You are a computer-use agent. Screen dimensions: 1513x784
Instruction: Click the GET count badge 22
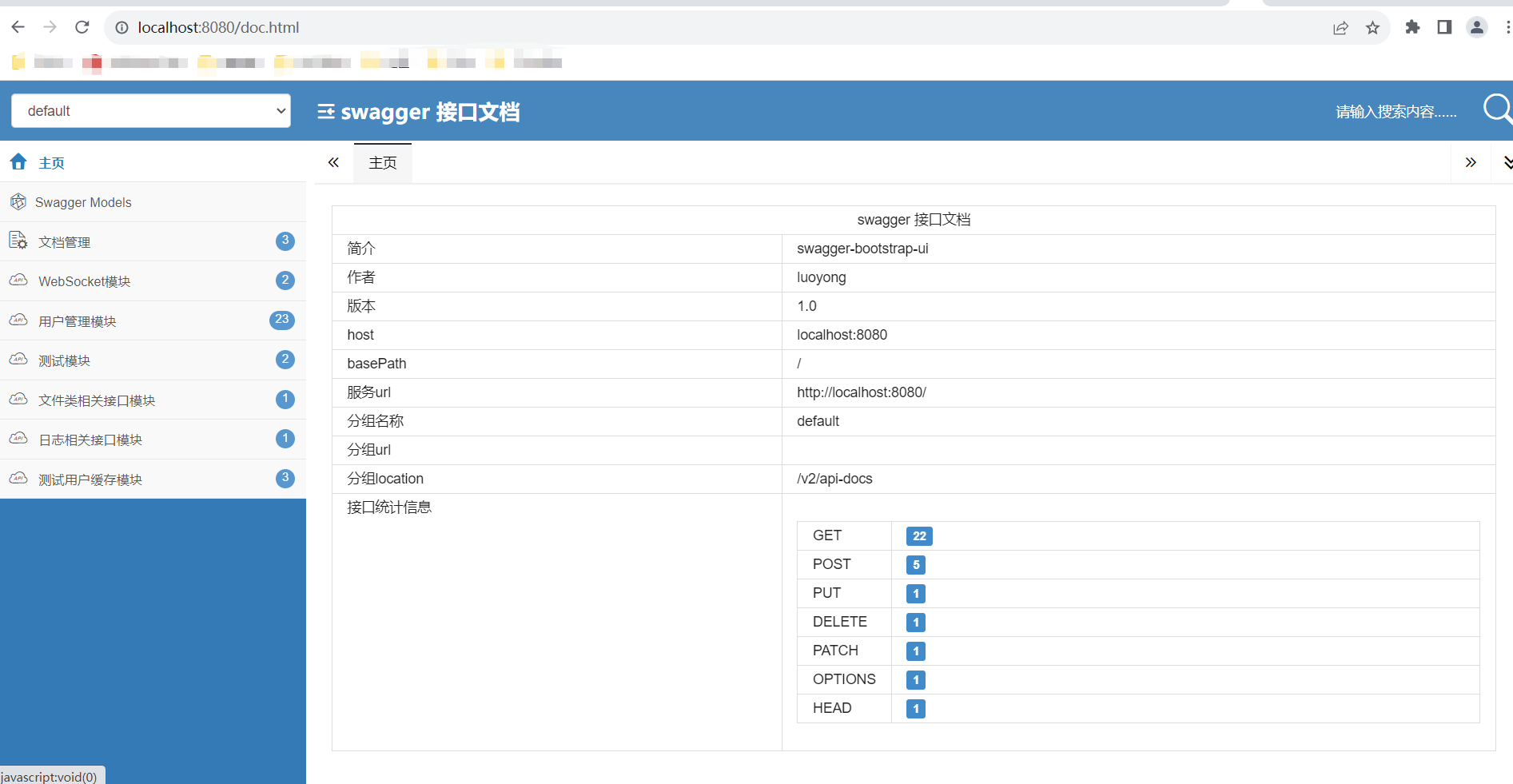coord(919,536)
